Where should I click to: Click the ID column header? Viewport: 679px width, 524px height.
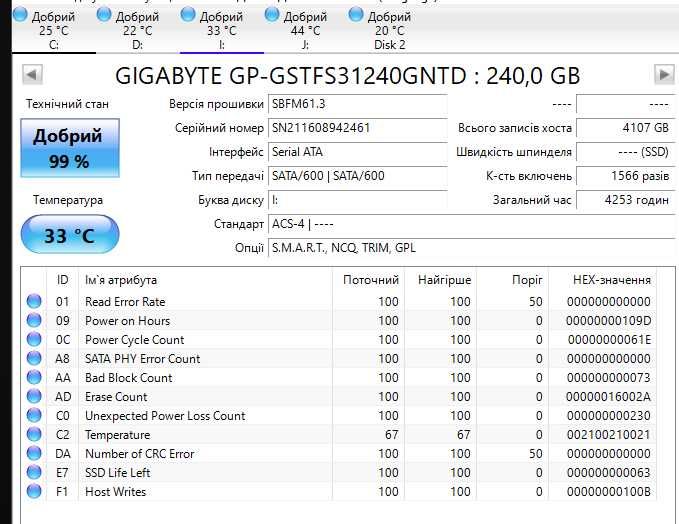(62, 280)
